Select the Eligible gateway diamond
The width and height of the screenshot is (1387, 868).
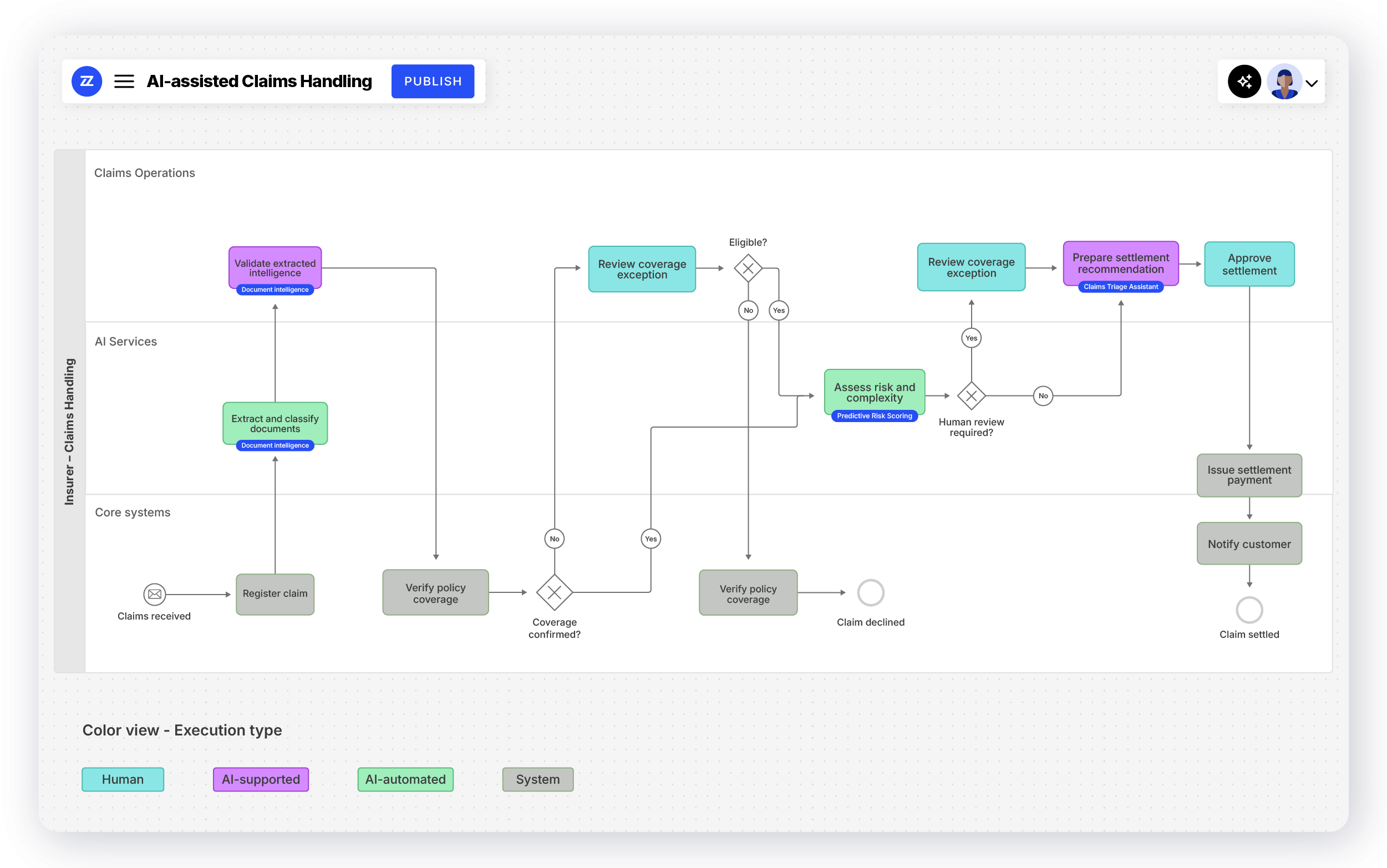click(x=748, y=268)
